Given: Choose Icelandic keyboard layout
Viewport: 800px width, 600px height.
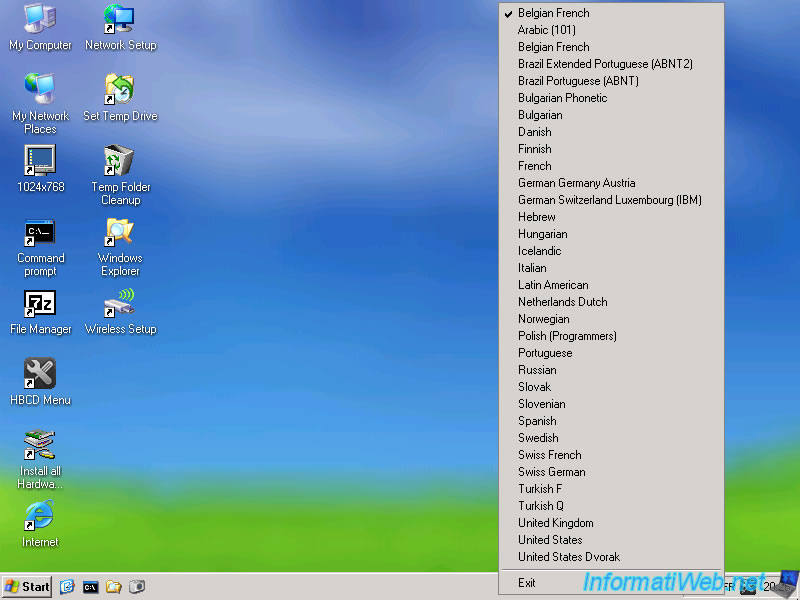Looking at the screenshot, I should pos(611,251).
